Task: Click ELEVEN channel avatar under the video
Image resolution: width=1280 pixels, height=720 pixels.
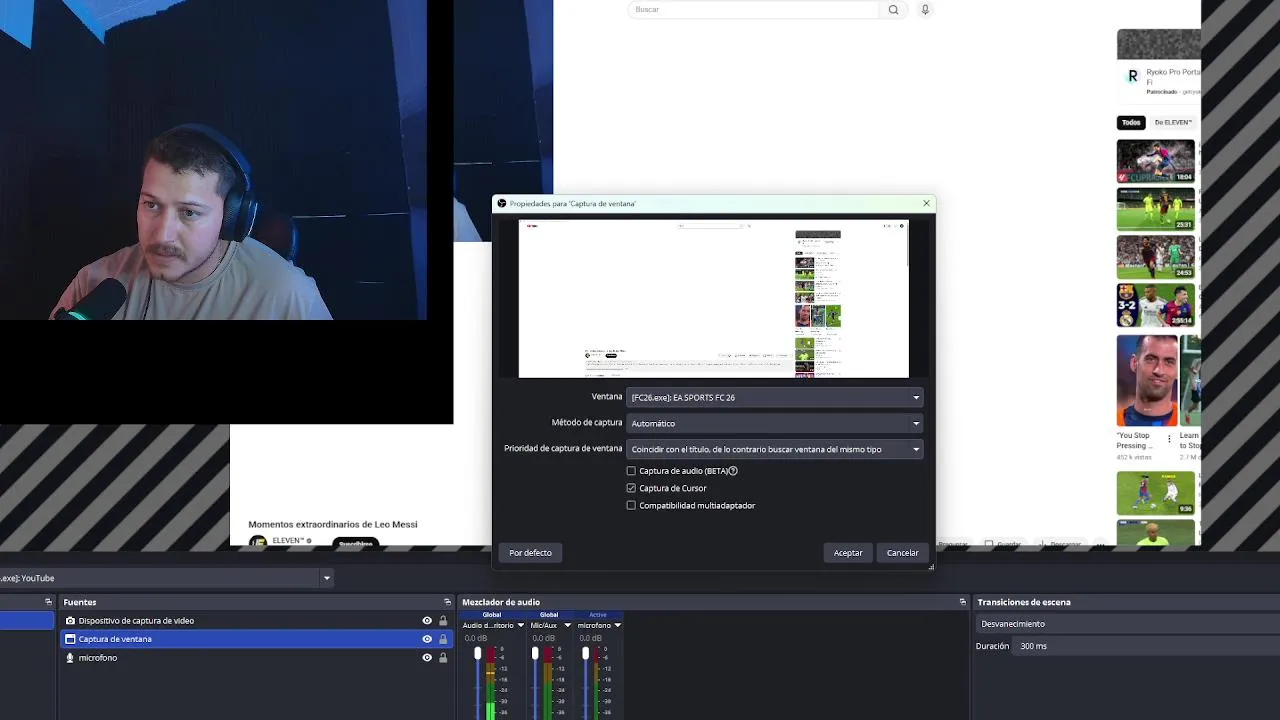Action: tap(258, 542)
